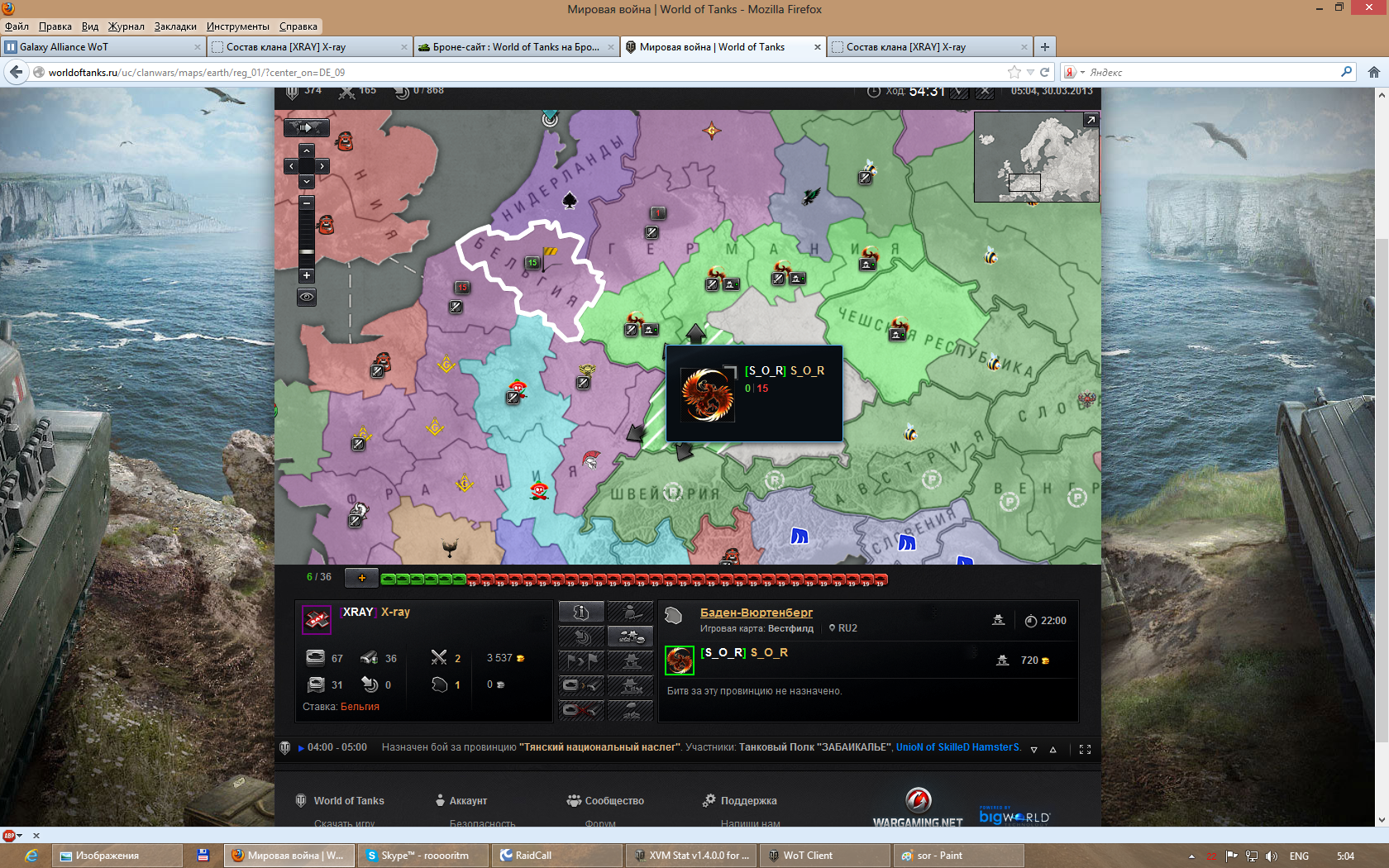The width and height of the screenshot is (1389, 868).
Task: Click S_O_R clan emblem in province panel
Action: 680,661
